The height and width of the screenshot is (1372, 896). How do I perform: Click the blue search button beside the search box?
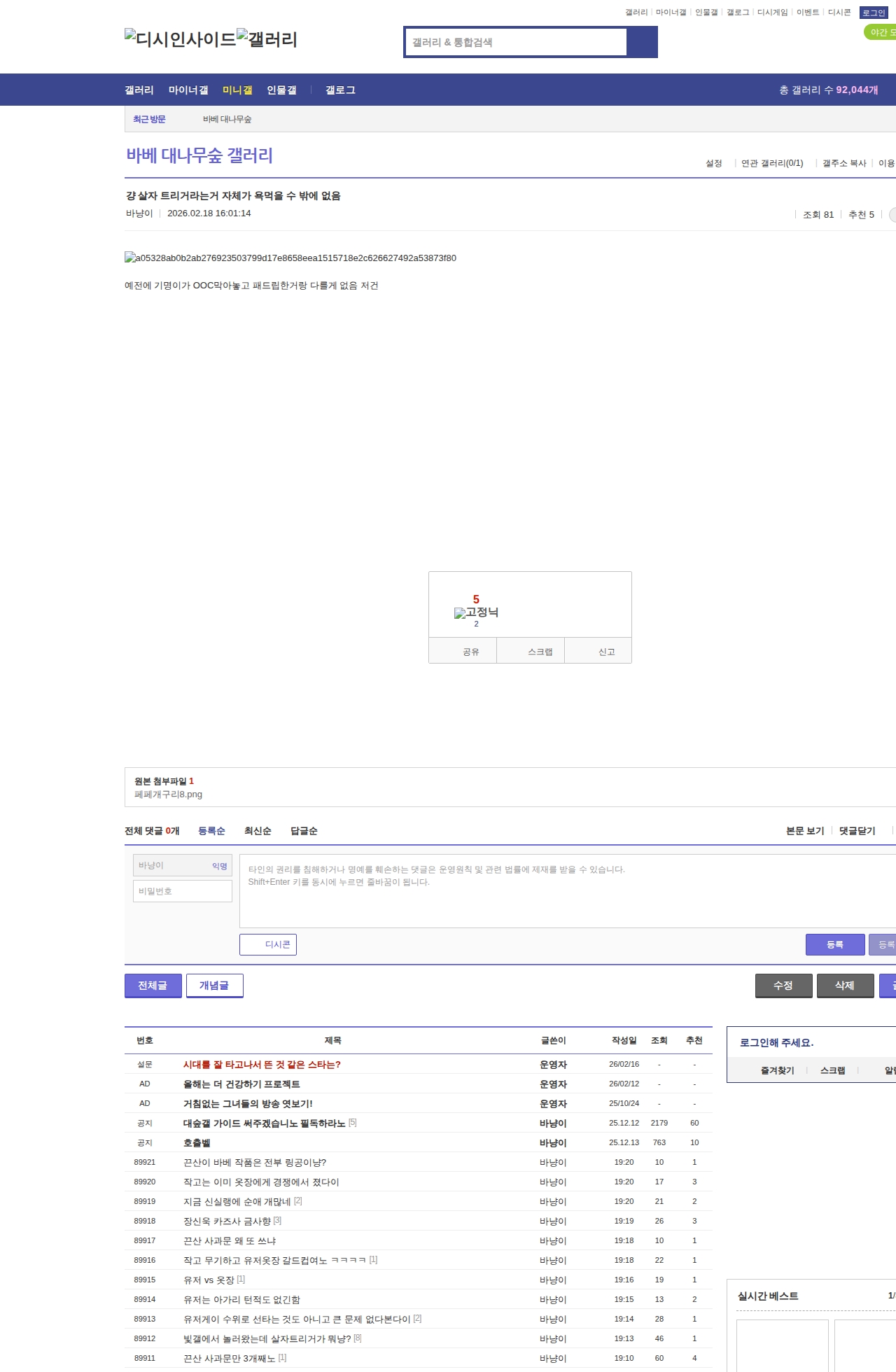(643, 42)
